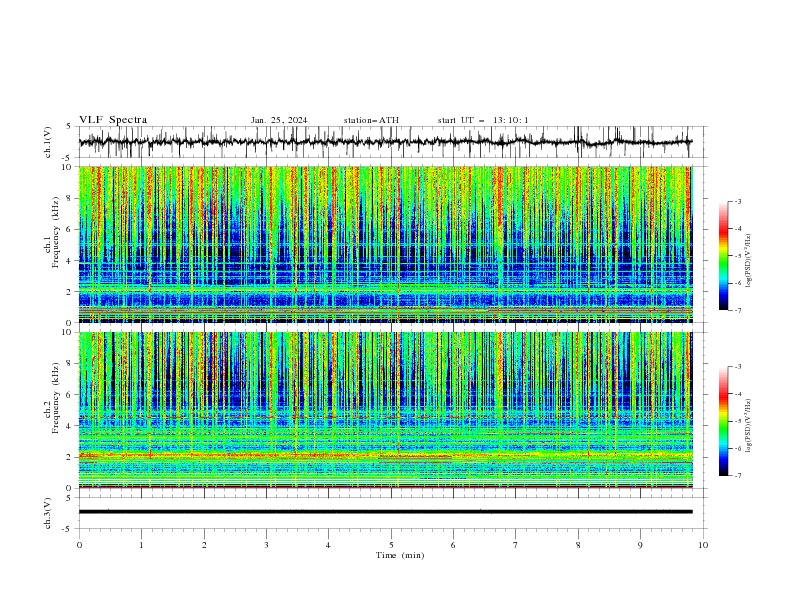Click time axis tick label "0"
Screen dimensions: 792x612
[x=79, y=545]
